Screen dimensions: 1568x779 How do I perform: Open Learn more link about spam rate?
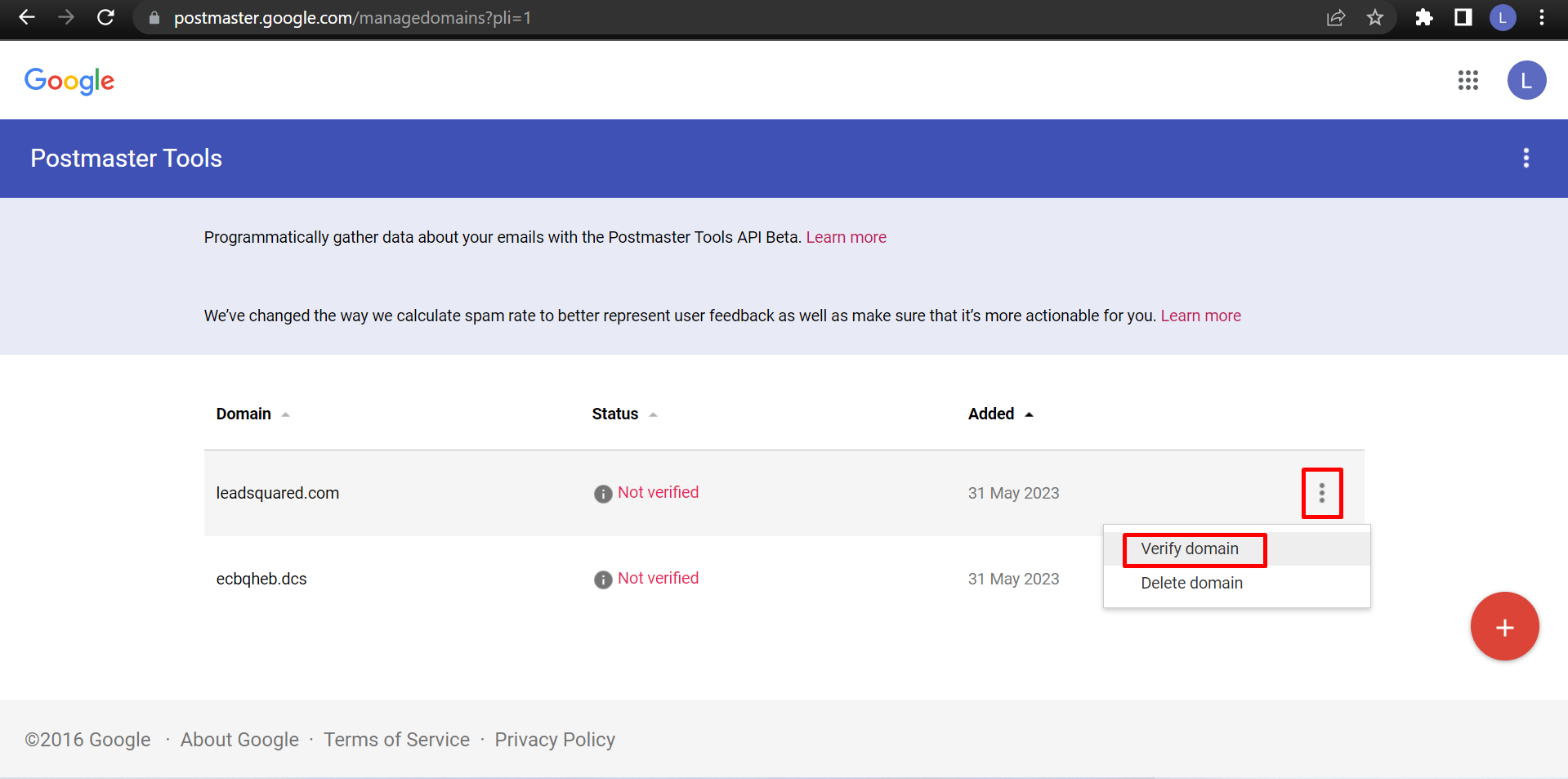(1200, 316)
